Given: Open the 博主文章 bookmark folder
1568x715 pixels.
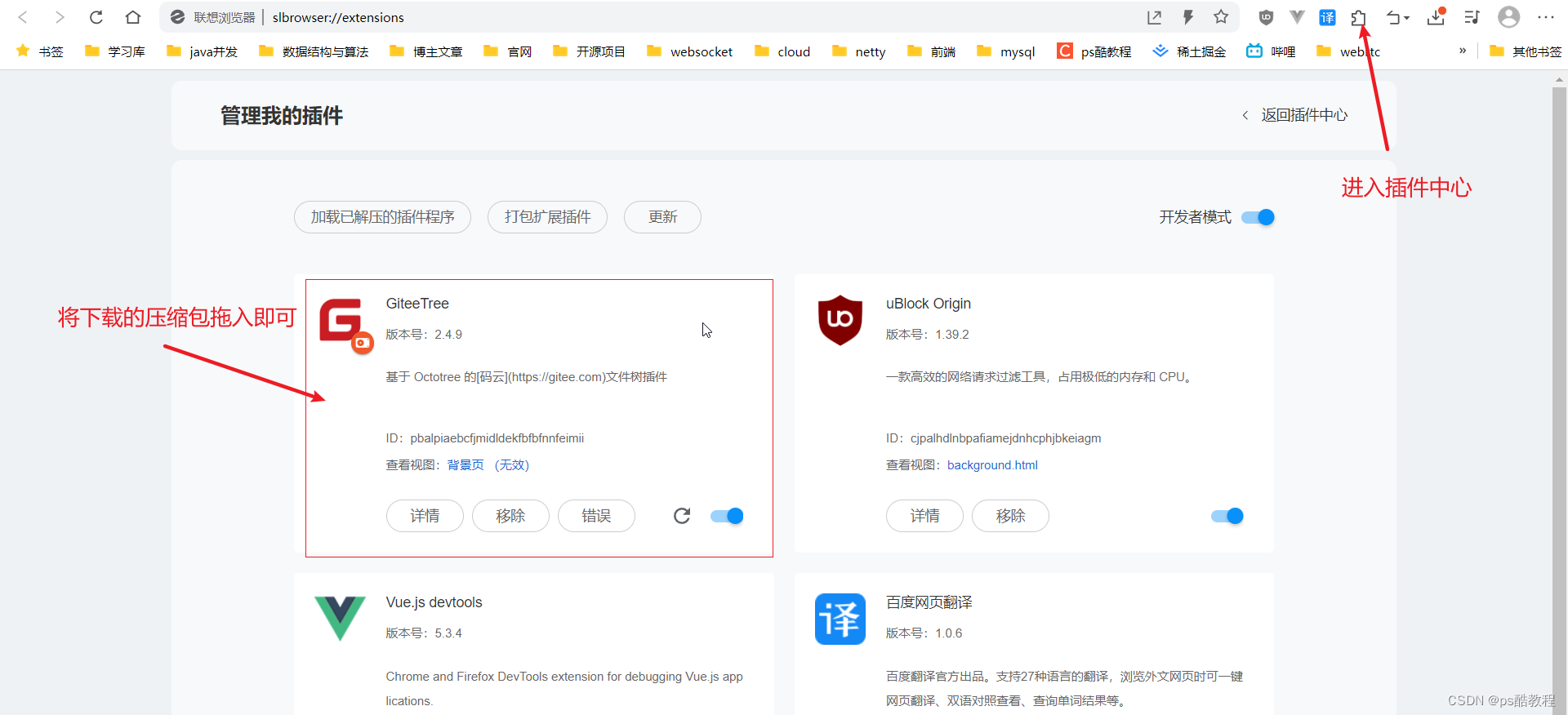Looking at the screenshot, I should (425, 51).
